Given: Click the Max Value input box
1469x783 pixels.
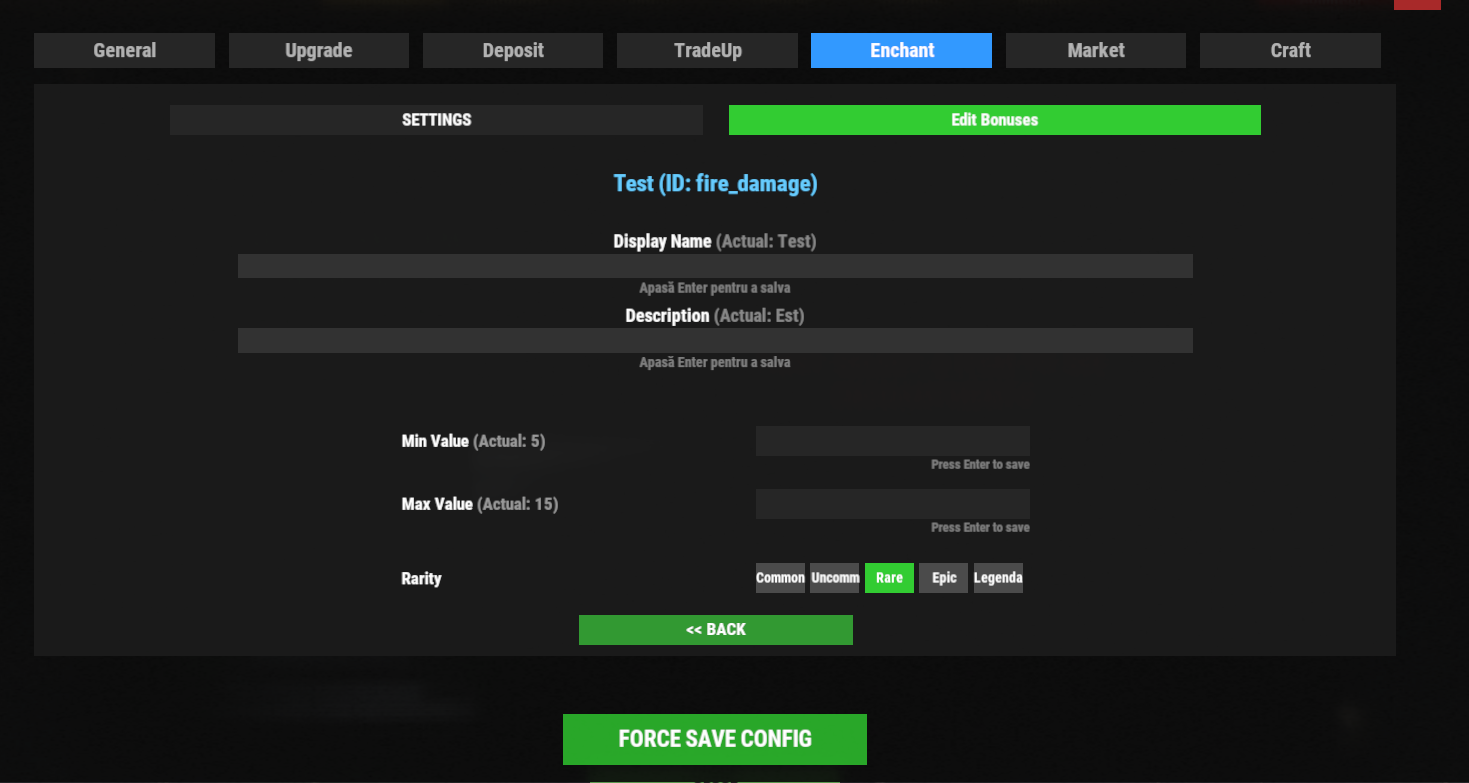Looking at the screenshot, I should [x=892, y=504].
